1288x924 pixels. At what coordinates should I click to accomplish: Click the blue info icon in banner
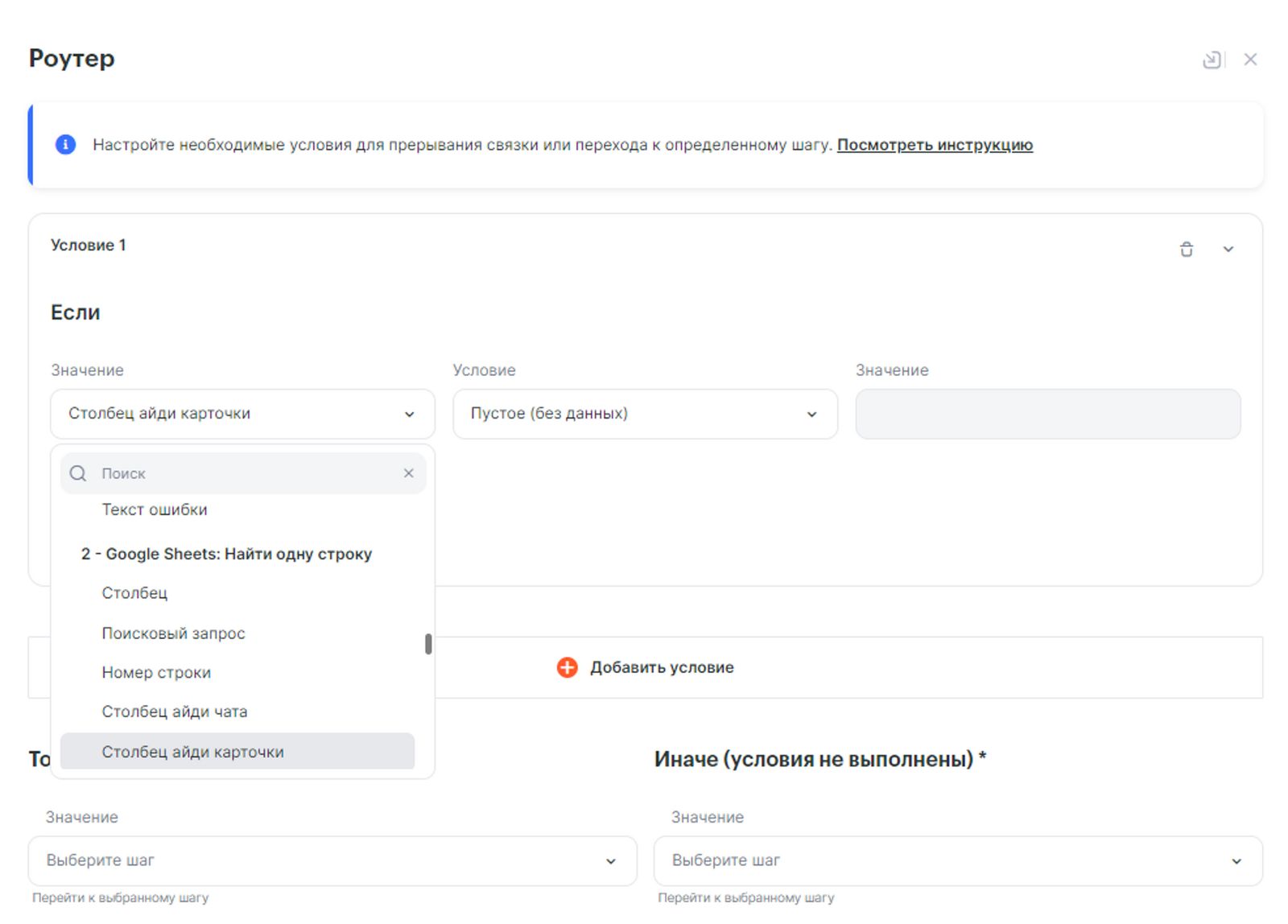coord(65,145)
